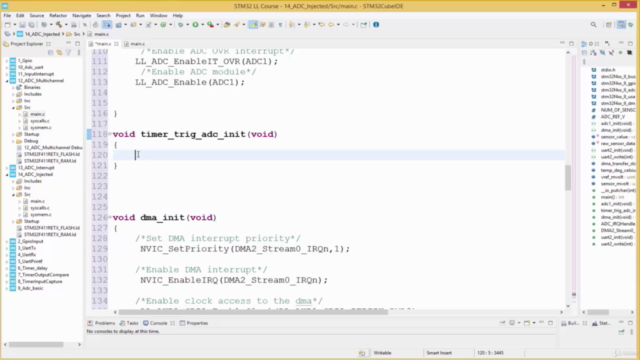This screenshot has height=360, width=640.
Task: Click the filter funnel icon in Project Explorer
Action: coord(68,52)
